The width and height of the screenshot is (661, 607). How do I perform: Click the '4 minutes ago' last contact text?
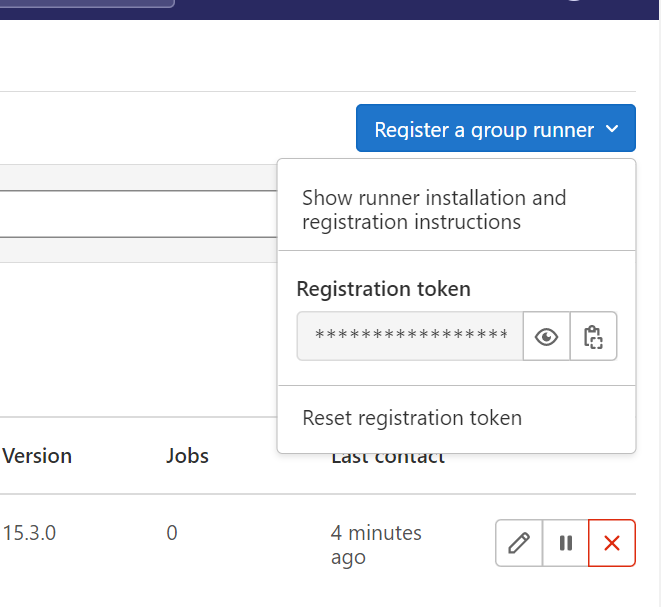(376, 544)
